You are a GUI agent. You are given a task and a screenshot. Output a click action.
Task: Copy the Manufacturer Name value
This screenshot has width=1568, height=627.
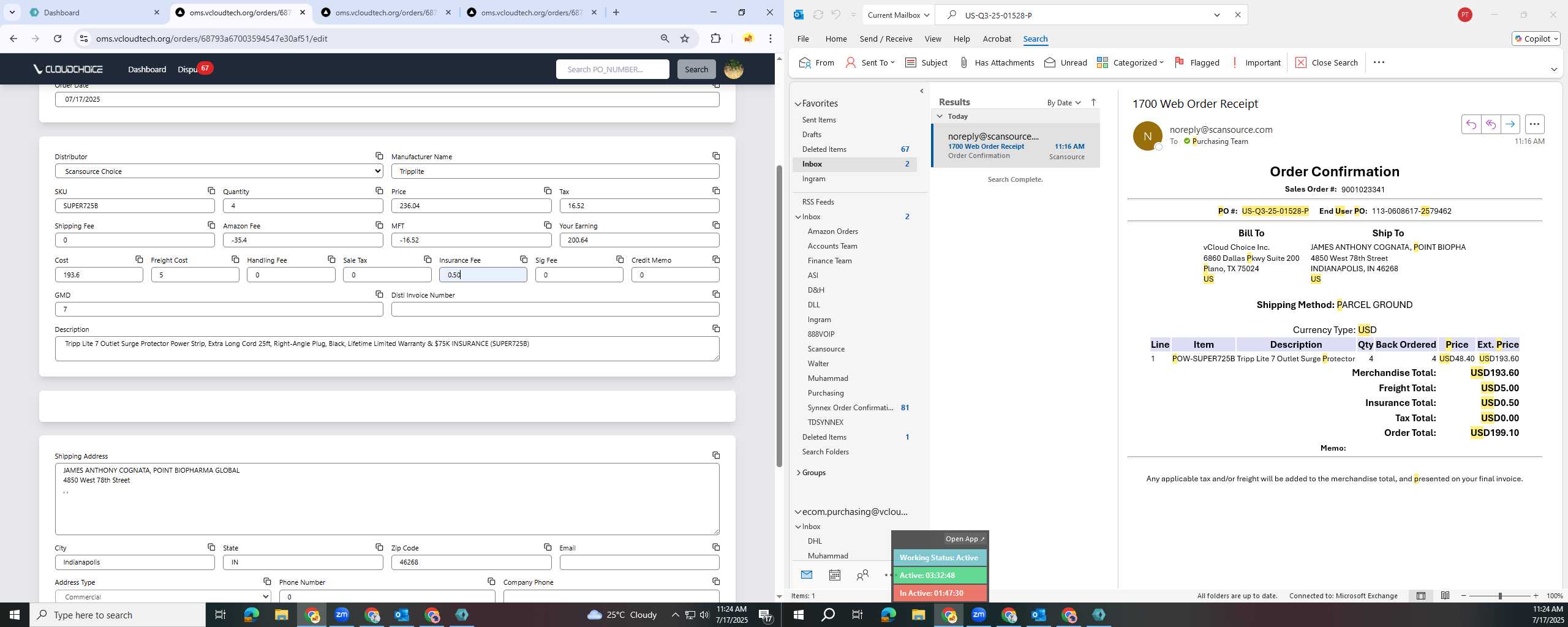716,156
